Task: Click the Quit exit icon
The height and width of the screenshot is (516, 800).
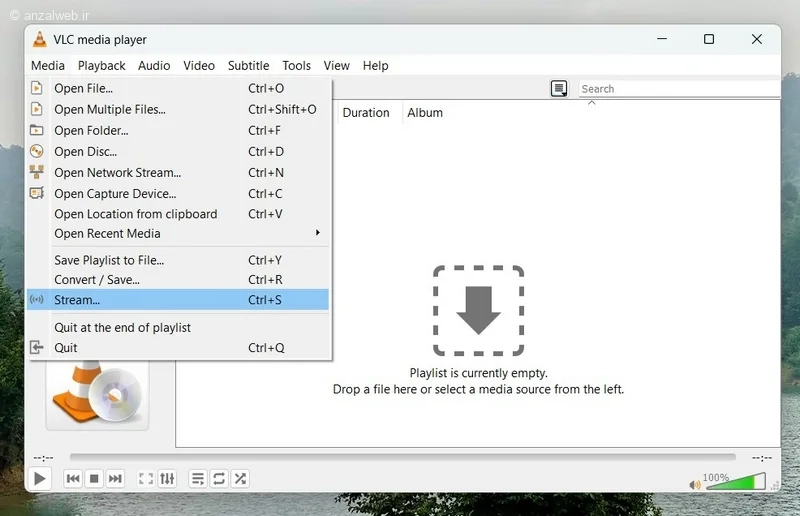Action: pyautogui.click(x=37, y=348)
